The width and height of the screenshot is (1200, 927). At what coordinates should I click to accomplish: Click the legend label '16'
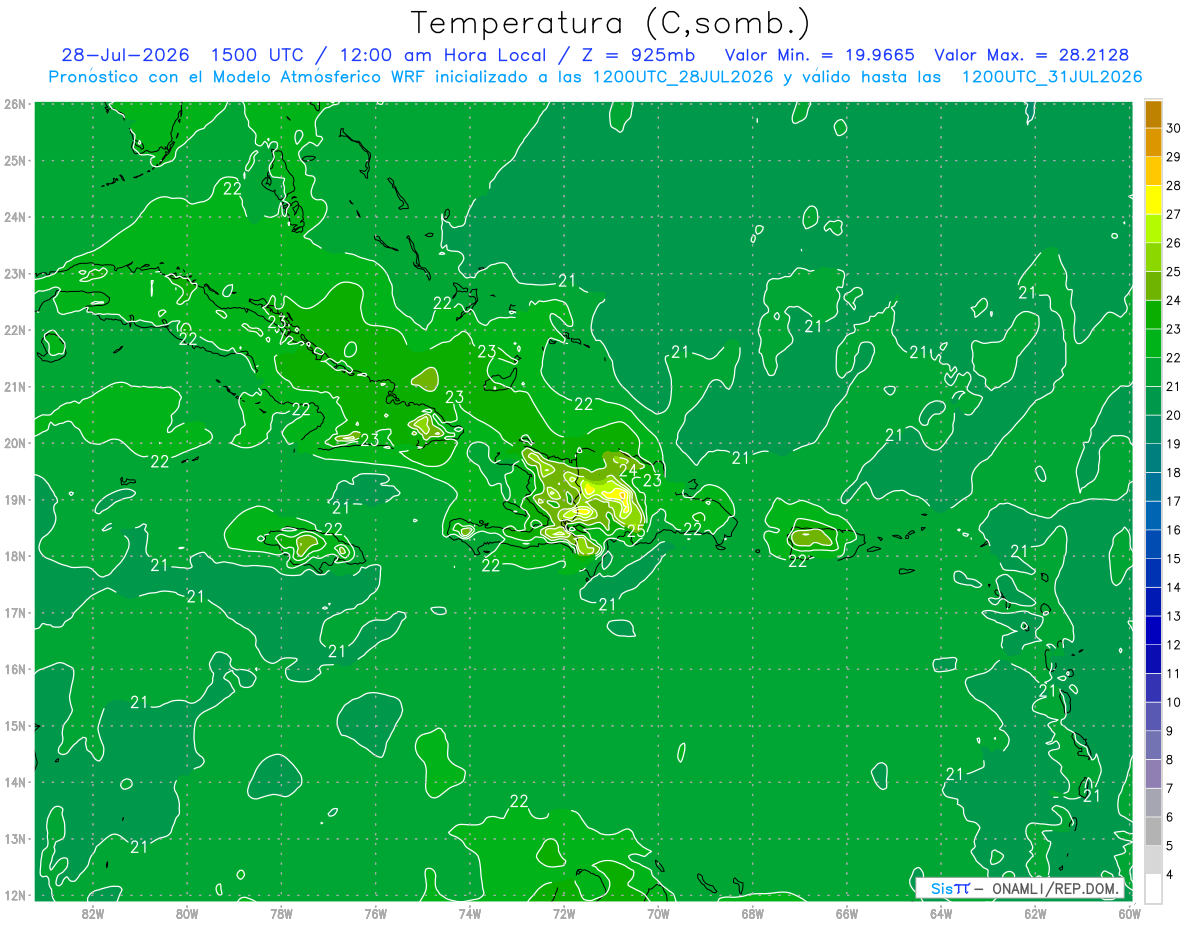click(1173, 530)
